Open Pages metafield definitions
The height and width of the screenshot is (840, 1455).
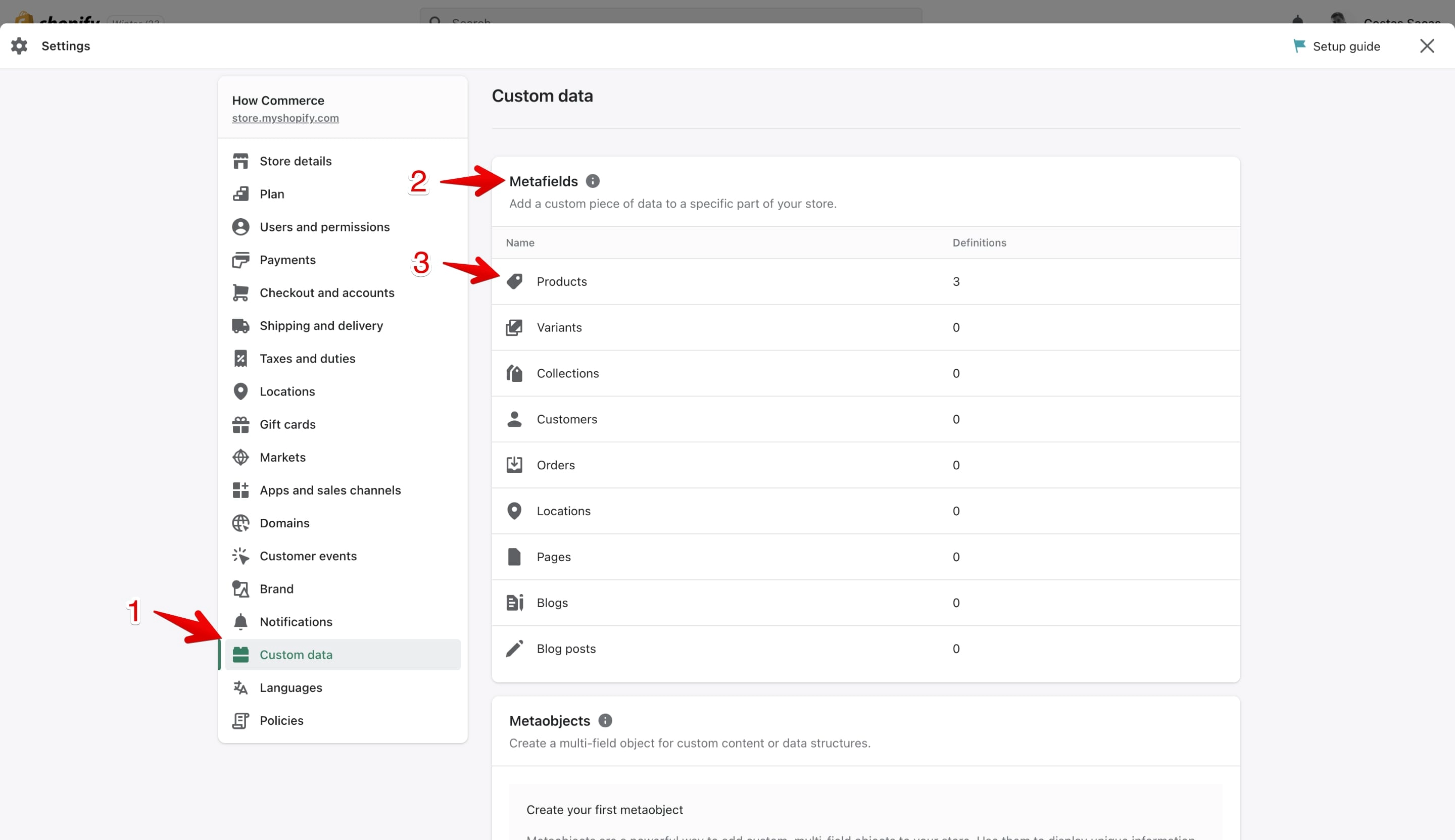(x=865, y=557)
